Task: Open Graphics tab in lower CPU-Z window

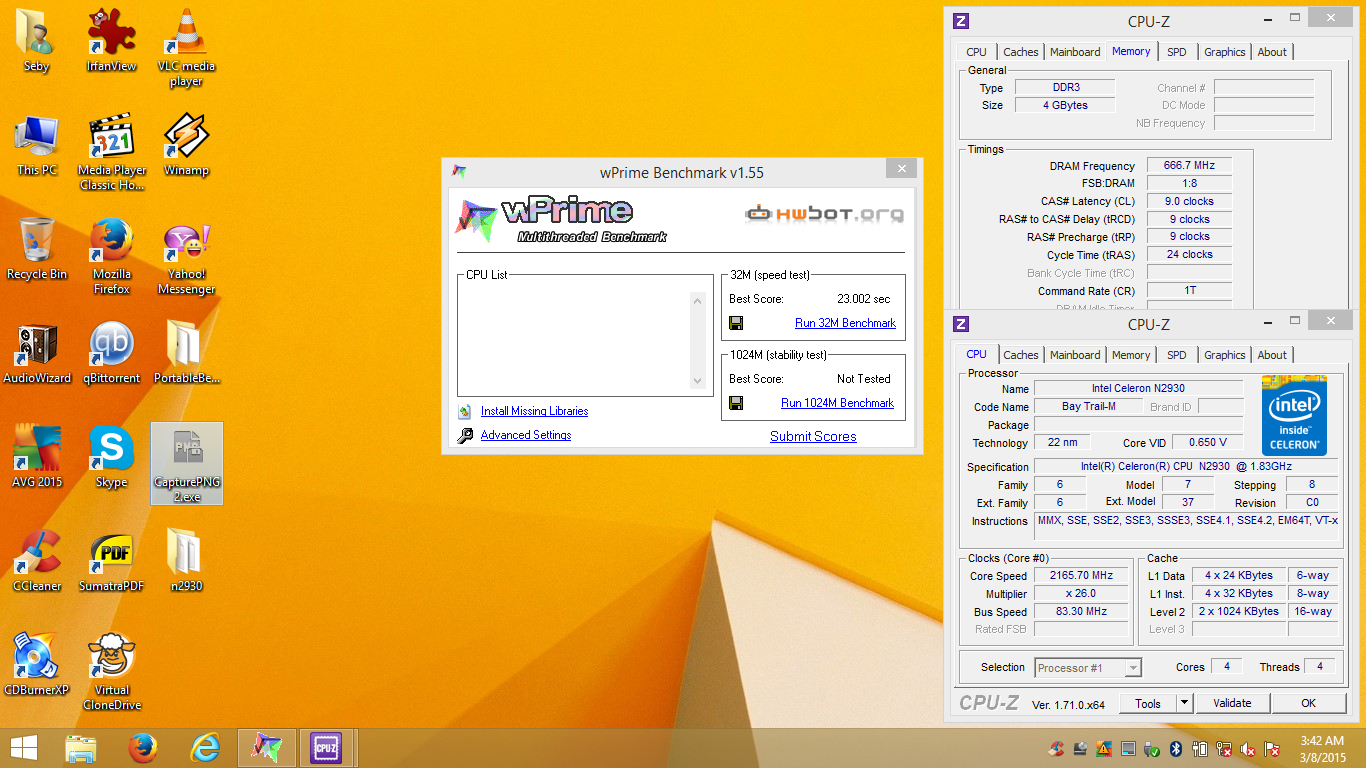Action: pos(1225,355)
